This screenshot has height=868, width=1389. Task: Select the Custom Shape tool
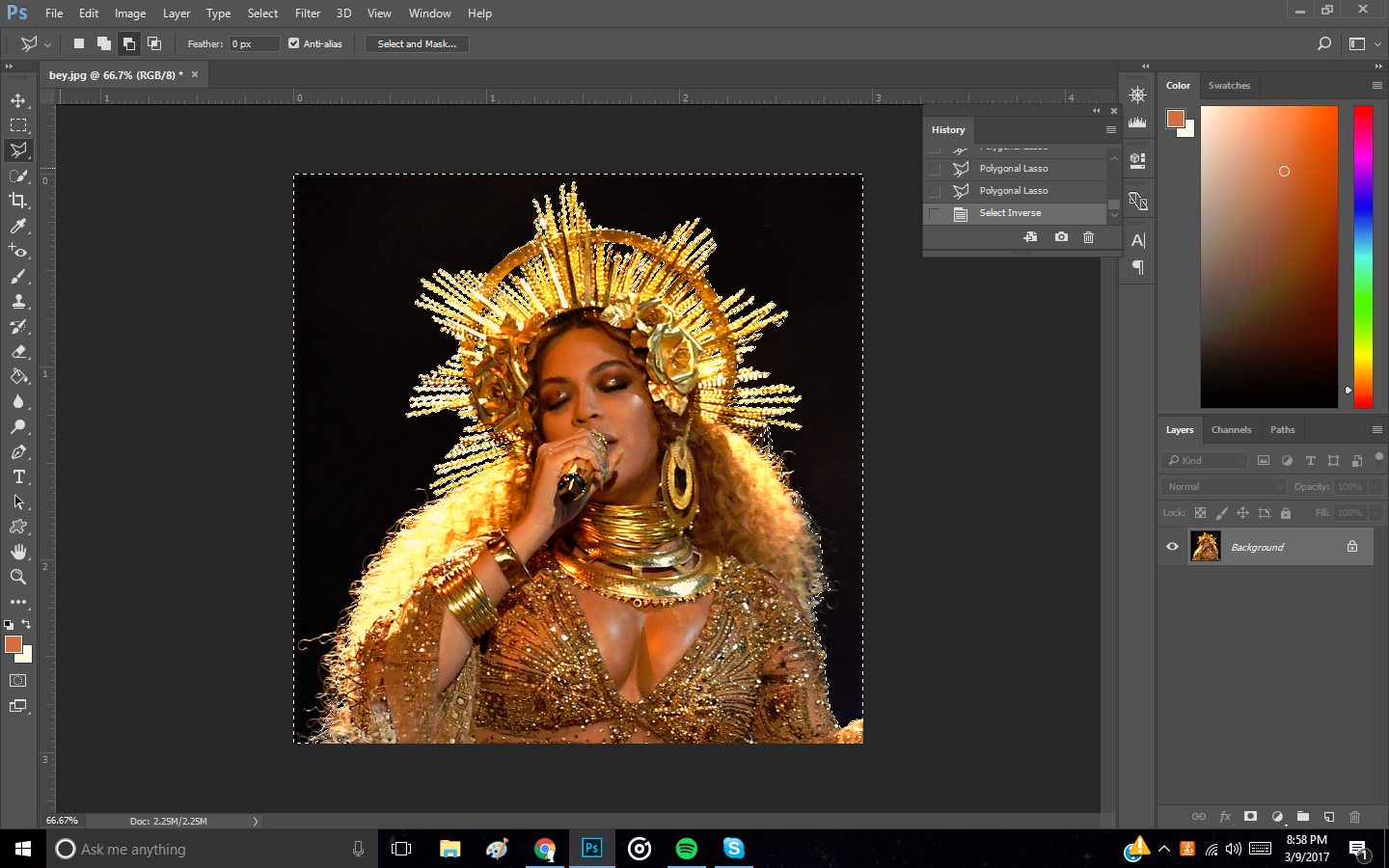point(18,527)
